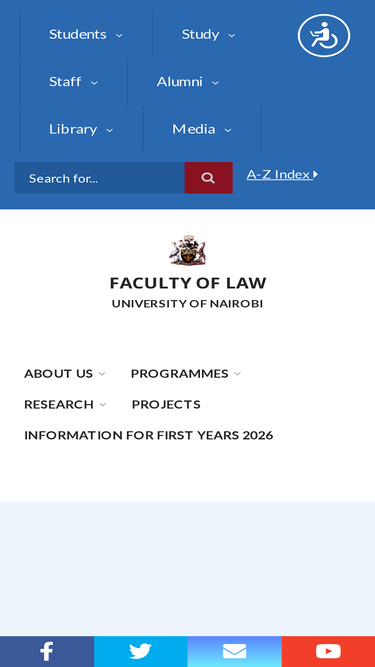The image size is (375, 667).
Task: Open the Twitter bird icon
Action: point(141,651)
